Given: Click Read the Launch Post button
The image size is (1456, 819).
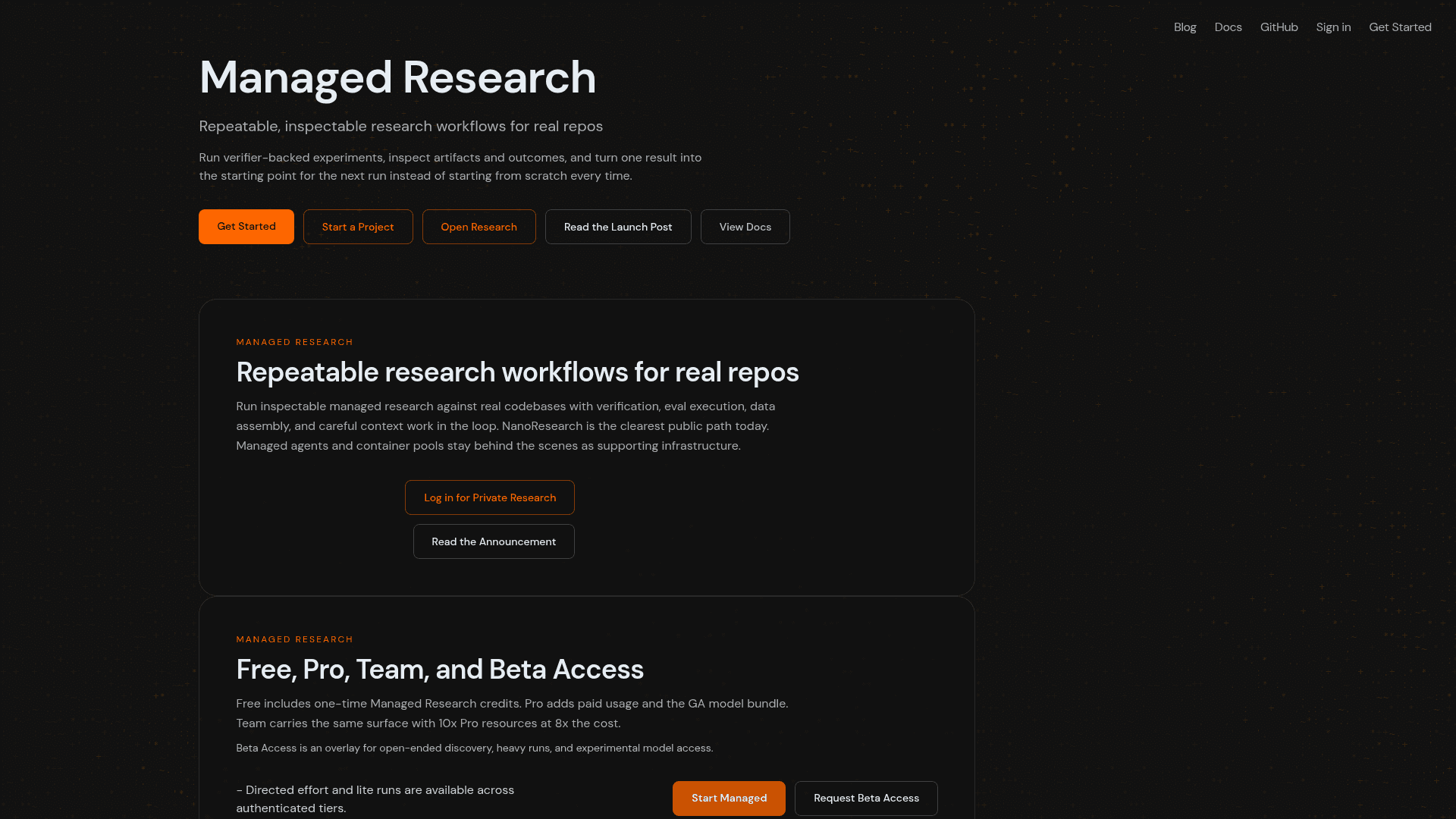Looking at the screenshot, I should [618, 227].
